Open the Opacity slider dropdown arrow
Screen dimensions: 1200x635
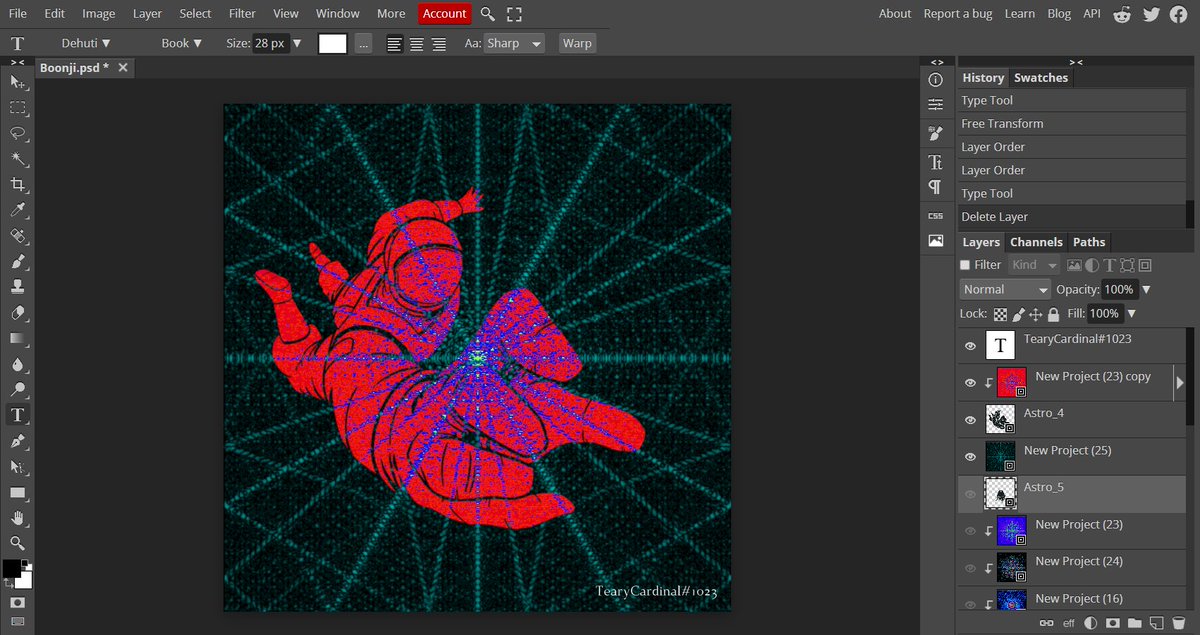(x=1146, y=290)
